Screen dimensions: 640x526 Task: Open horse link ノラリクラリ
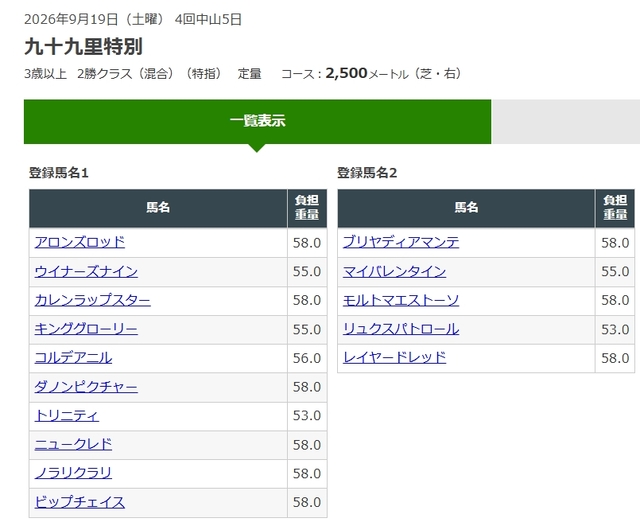73,473
